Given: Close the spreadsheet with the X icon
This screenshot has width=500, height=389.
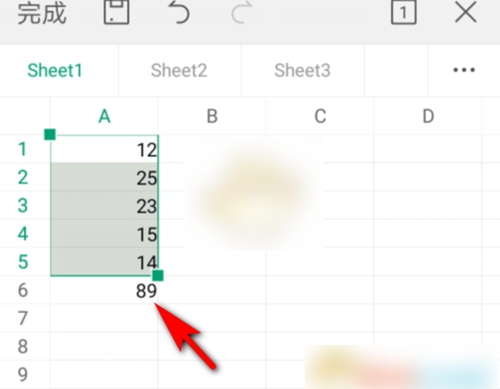Looking at the screenshot, I should [x=466, y=13].
